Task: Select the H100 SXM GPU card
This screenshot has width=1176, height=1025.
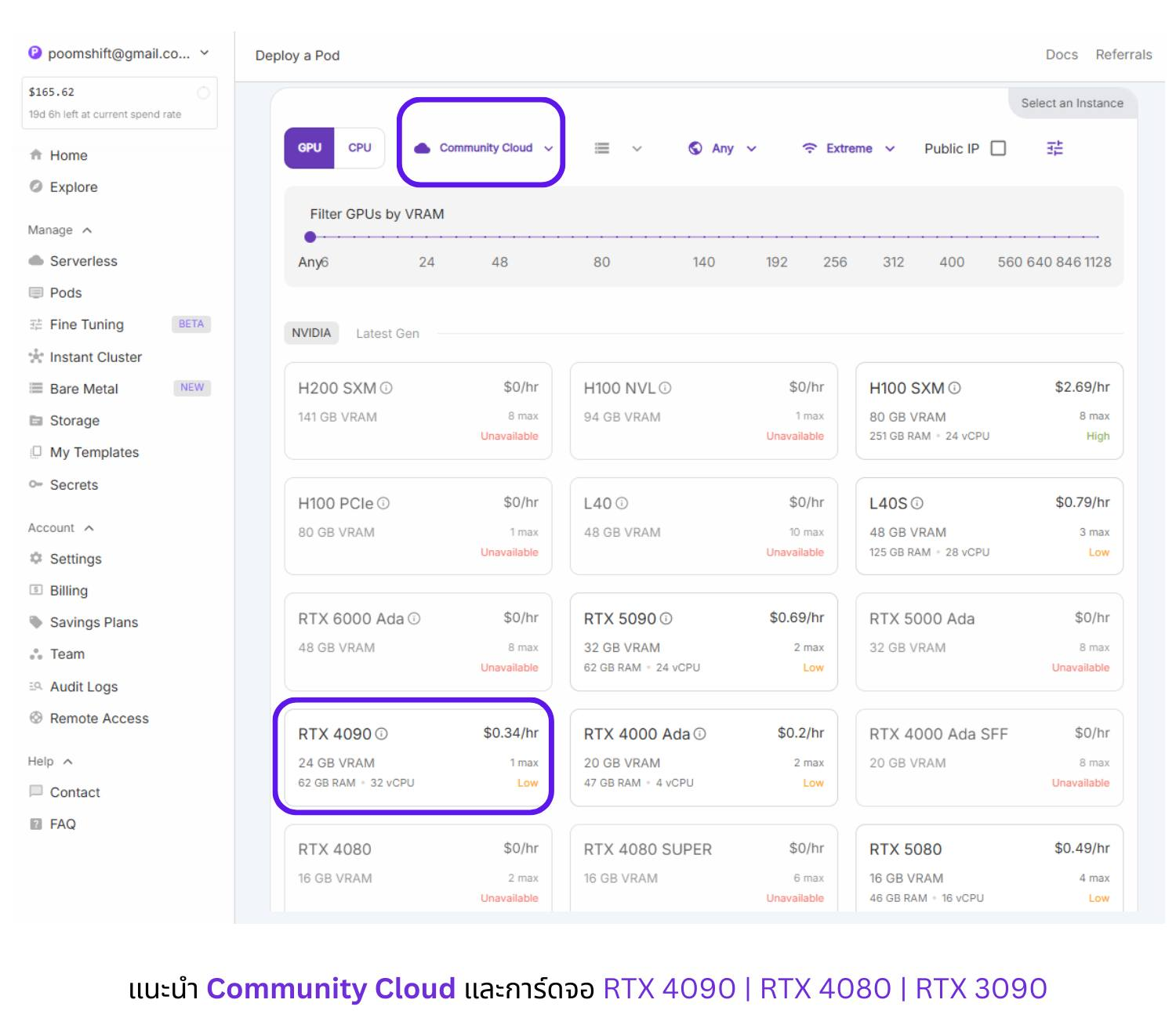Action: pyautogui.click(x=989, y=411)
